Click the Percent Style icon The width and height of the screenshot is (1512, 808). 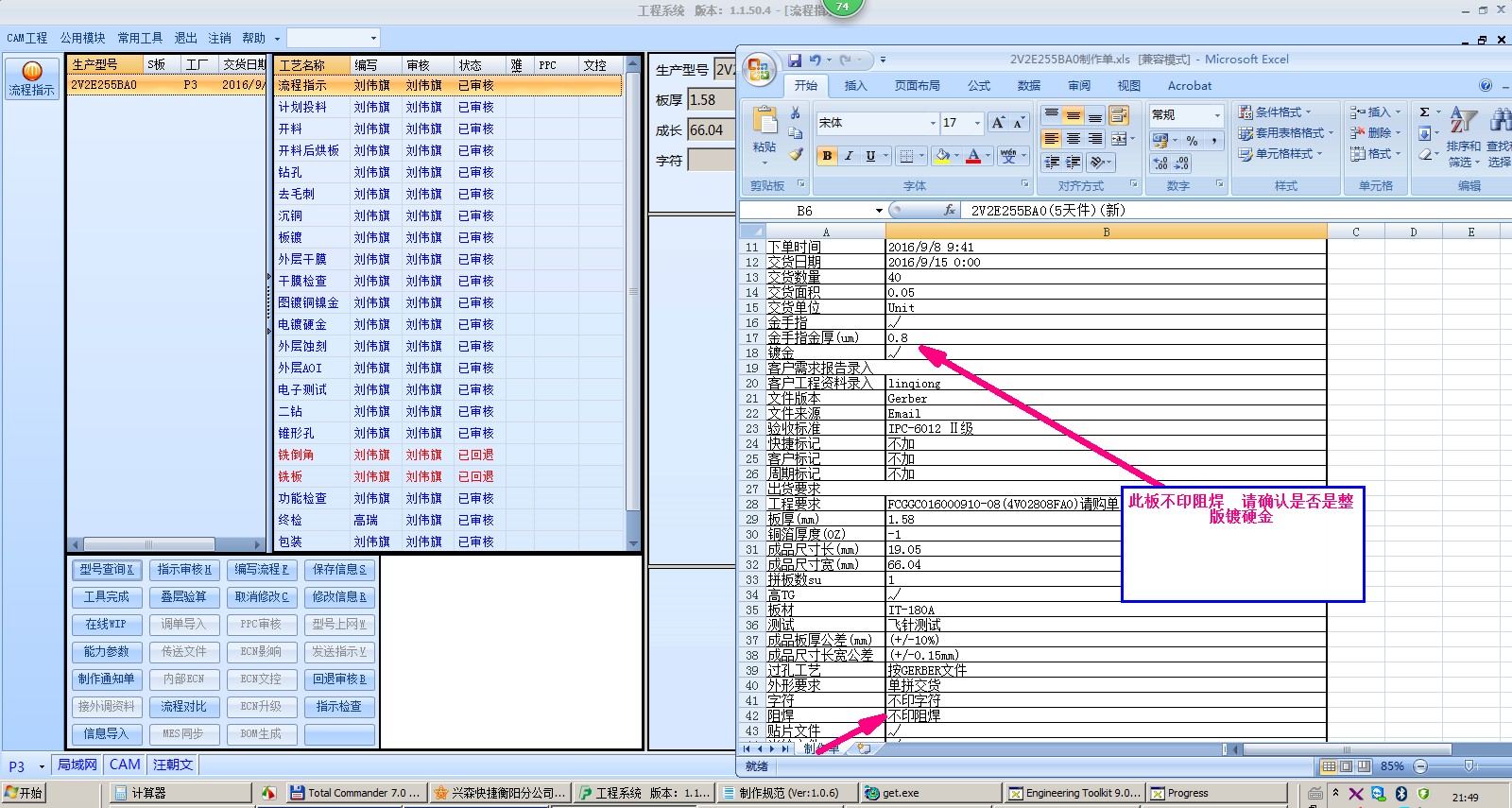pyautogui.click(x=1192, y=140)
